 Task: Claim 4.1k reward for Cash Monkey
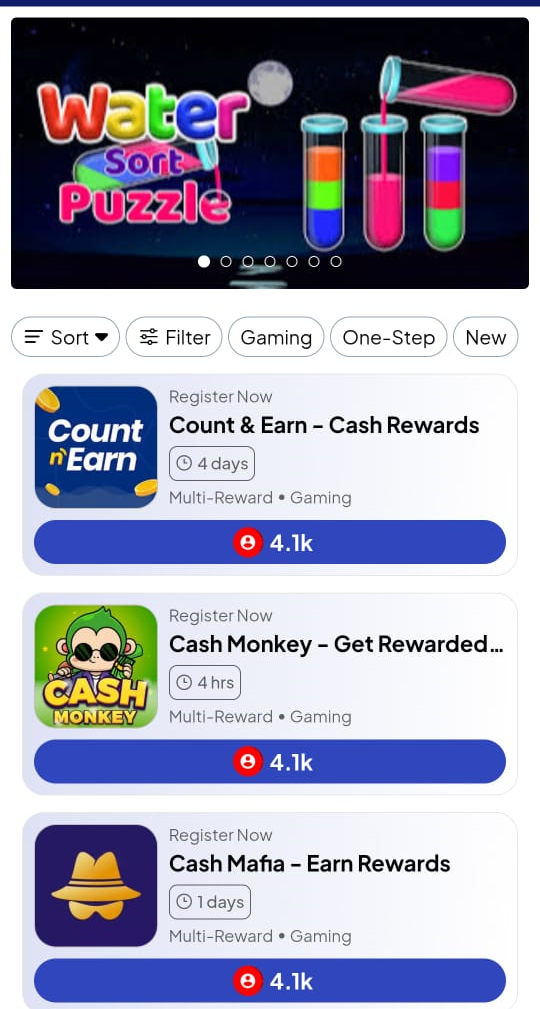click(270, 762)
